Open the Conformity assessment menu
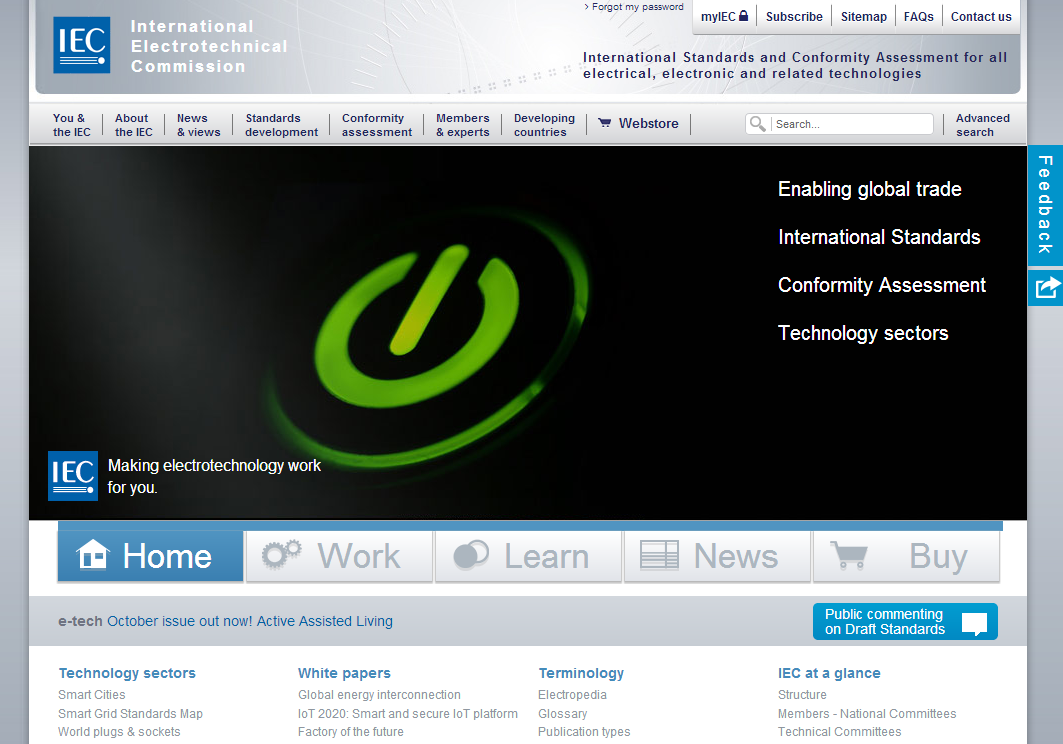This screenshot has width=1063, height=744. pyautogui.click(x=377, y=125)
